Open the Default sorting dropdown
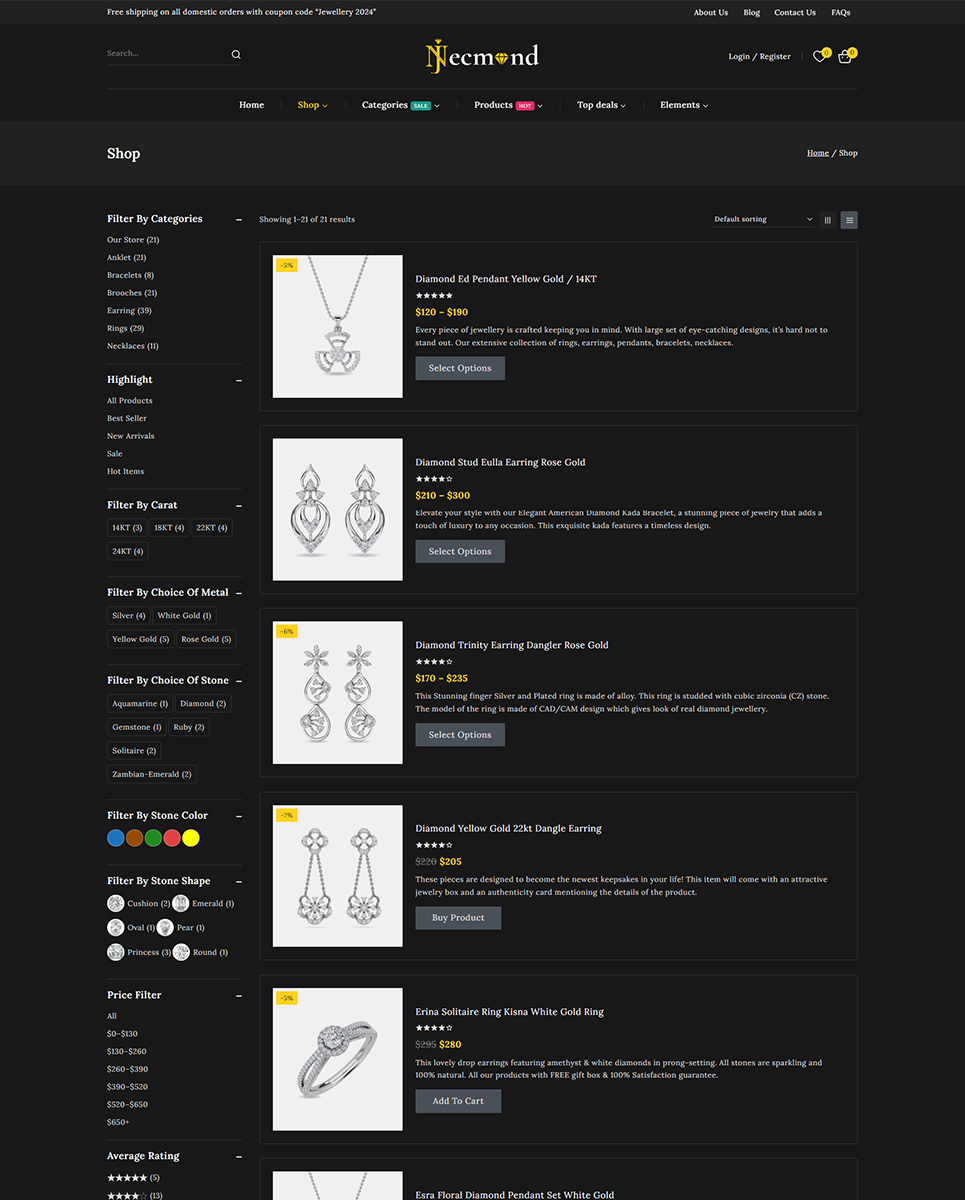Screen dimensions: 965x1200 [x=763, y=220]
